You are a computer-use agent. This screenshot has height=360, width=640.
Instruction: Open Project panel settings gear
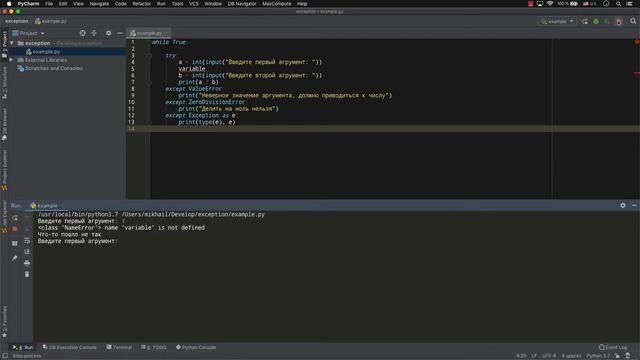[108, 33]
